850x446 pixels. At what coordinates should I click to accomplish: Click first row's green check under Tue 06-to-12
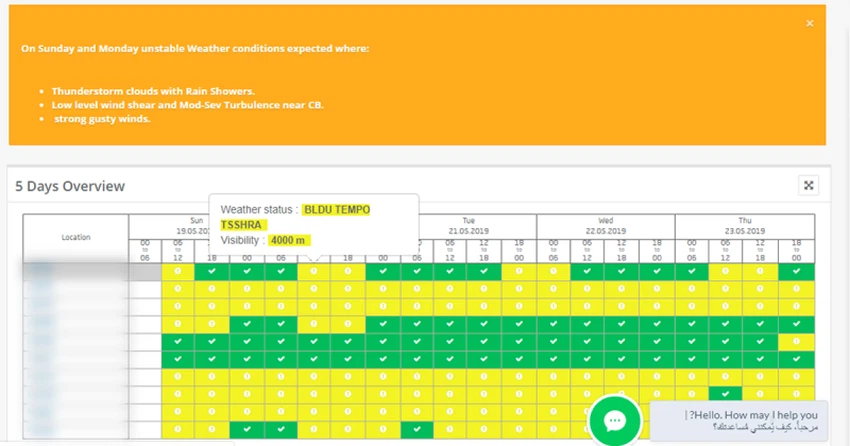[451, 271]
